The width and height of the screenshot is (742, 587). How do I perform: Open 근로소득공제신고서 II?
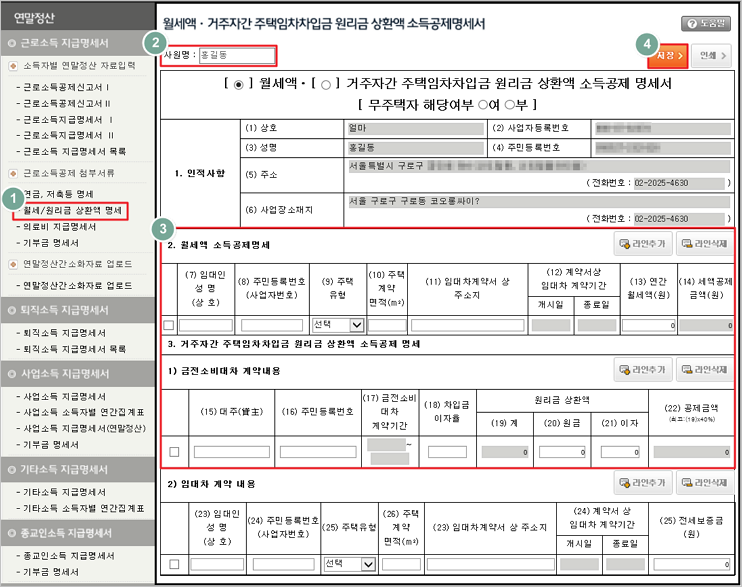pos(67,103)
